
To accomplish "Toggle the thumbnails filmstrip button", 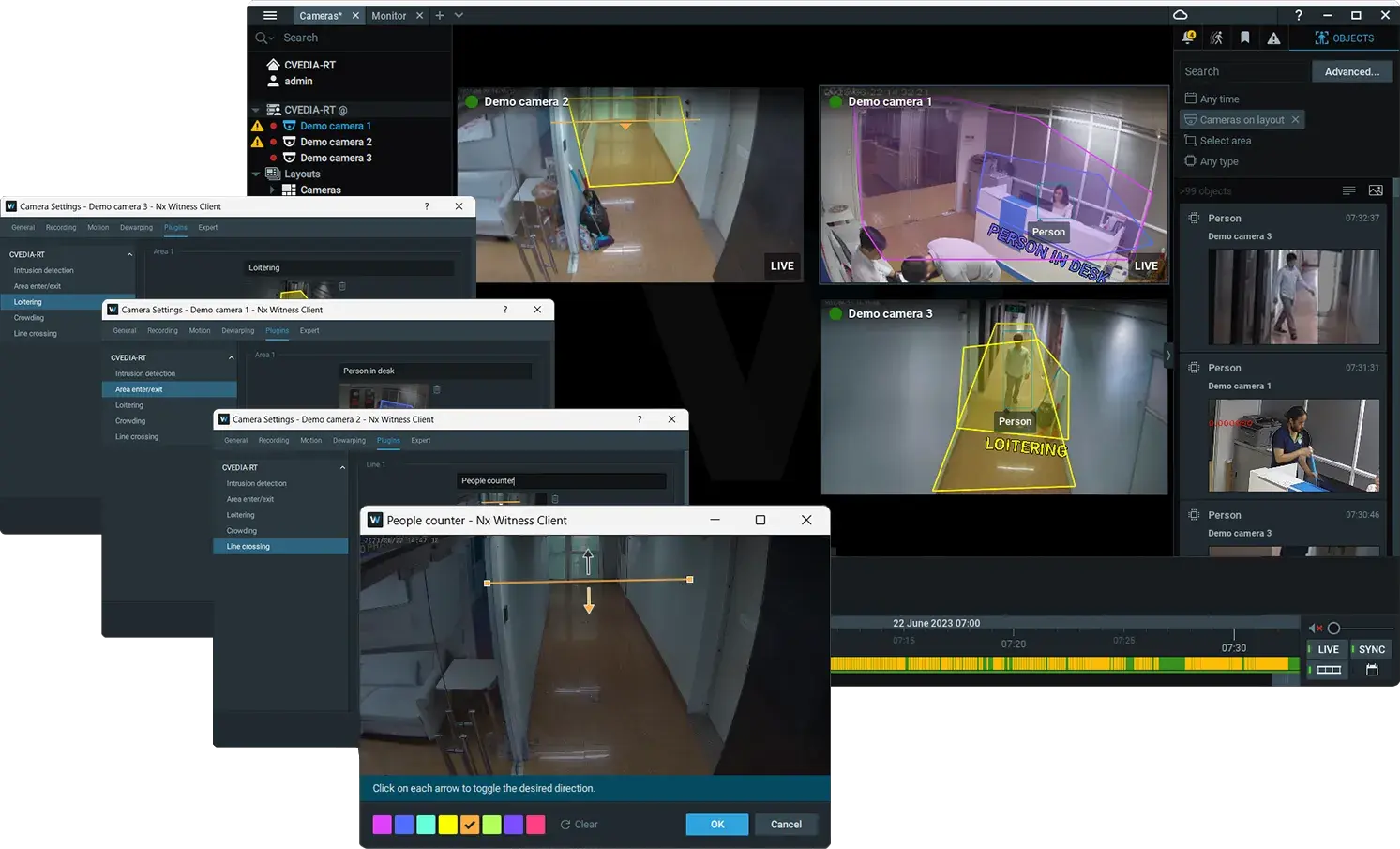I will click(x=1329, y=670).
